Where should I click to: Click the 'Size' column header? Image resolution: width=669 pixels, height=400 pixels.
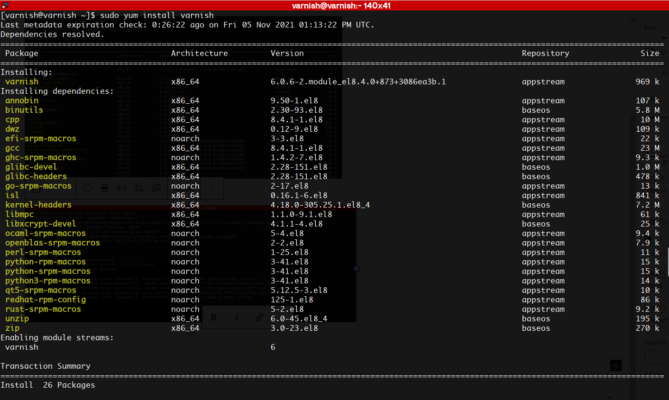coord(649,53)
